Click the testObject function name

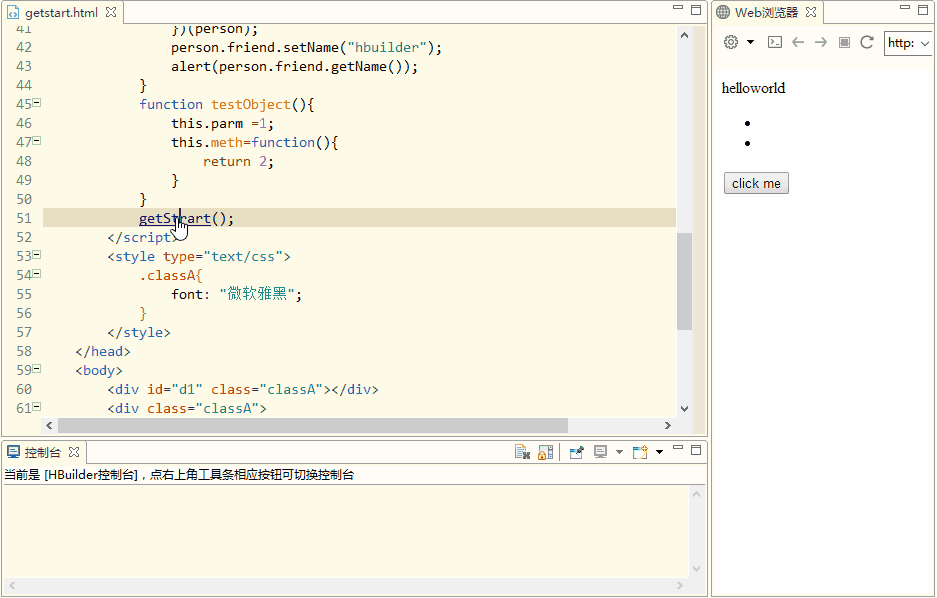250,105
